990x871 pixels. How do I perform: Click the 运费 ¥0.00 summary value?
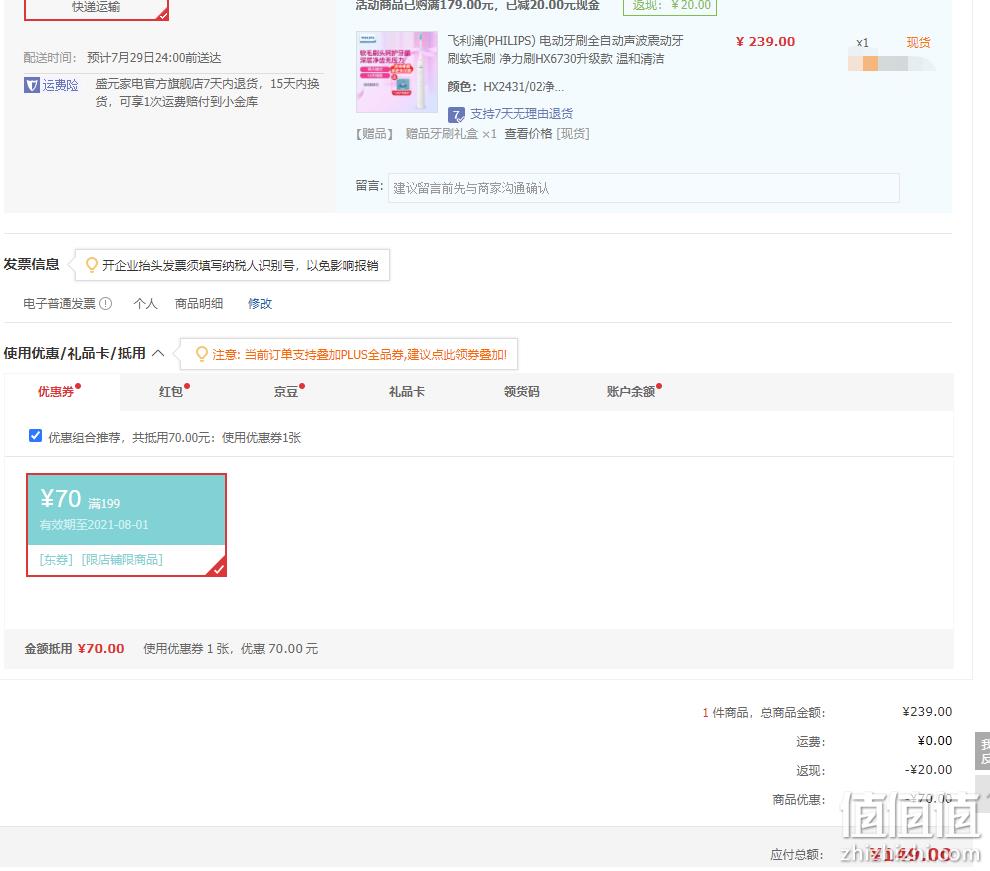tap(934, 741)
